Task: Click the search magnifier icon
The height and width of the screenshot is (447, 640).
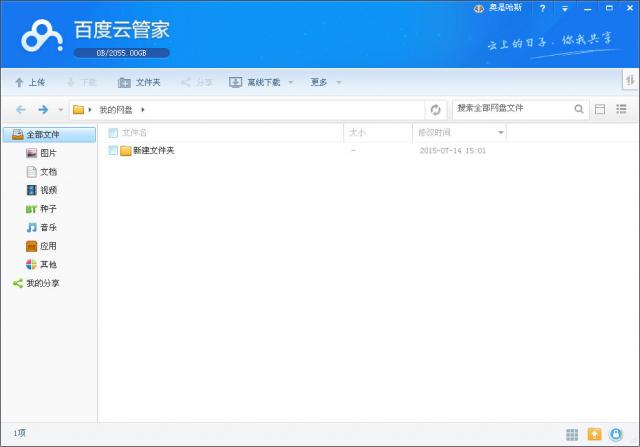Action: click(x=579, y=109)
